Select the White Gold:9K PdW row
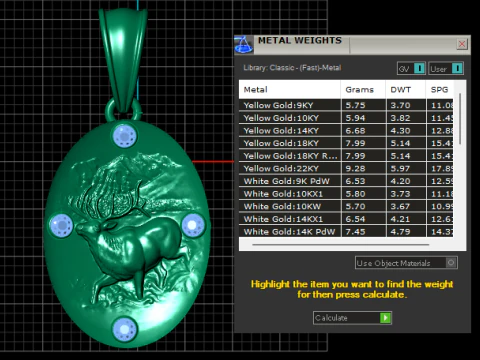 click(x=346, y=181)
